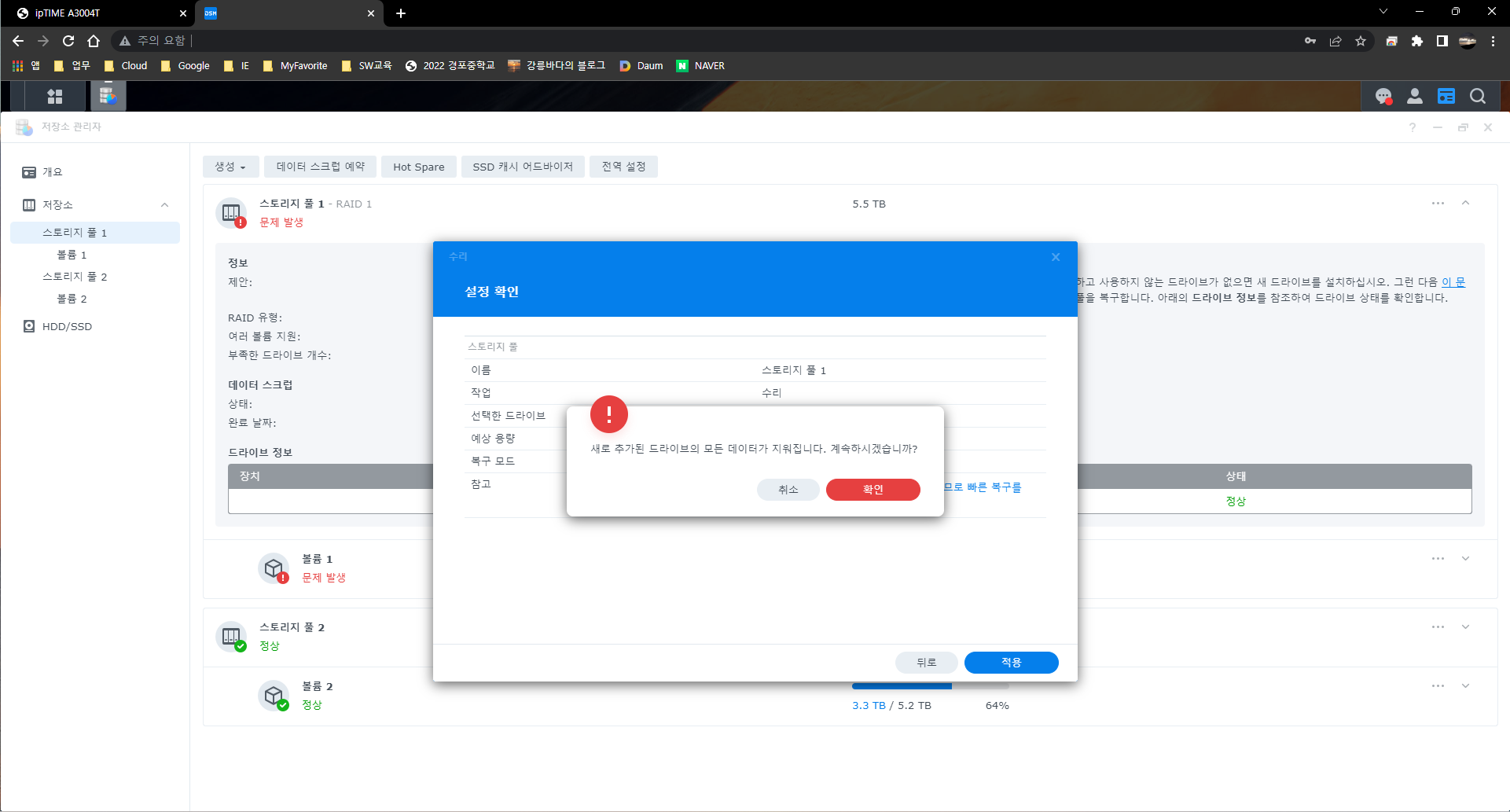Open SSD 캐시 어드바이저
This screenshot has height=812, width=1510.
[523, 167]
